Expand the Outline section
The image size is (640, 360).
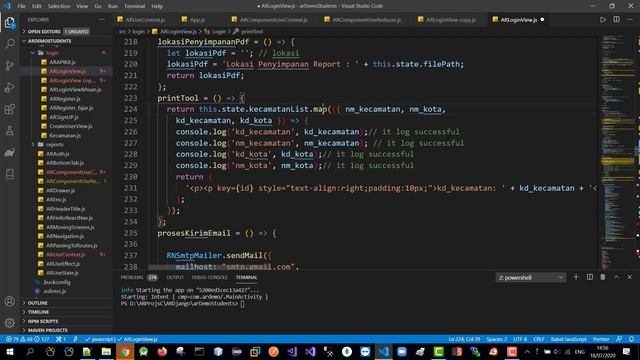point(67,303)
